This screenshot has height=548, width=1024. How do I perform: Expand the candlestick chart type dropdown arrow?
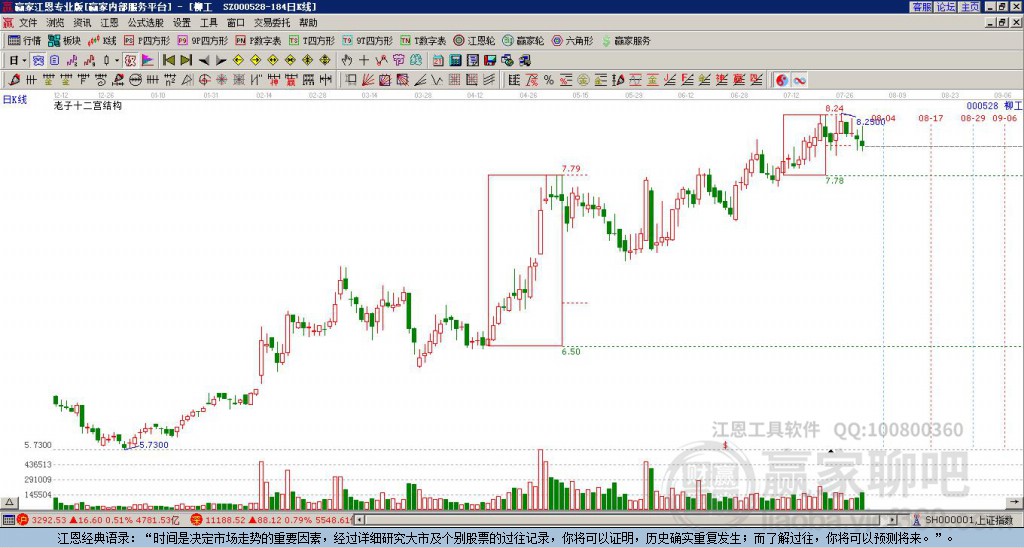click(117, 61)
